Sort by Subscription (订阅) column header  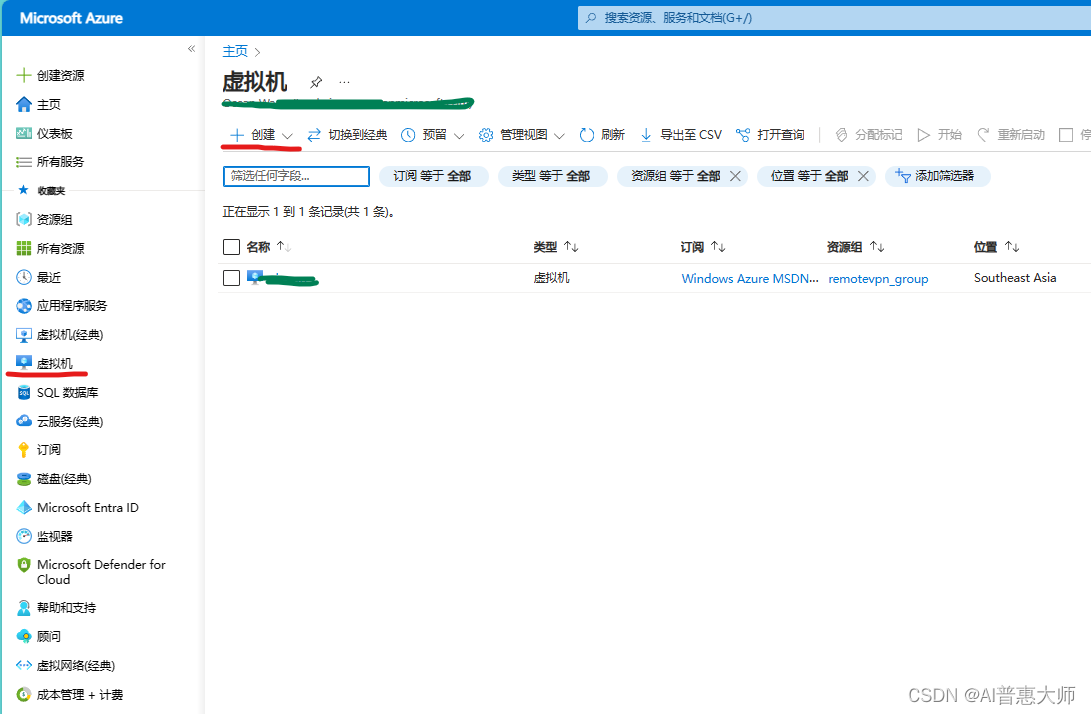tap(703, 247)
